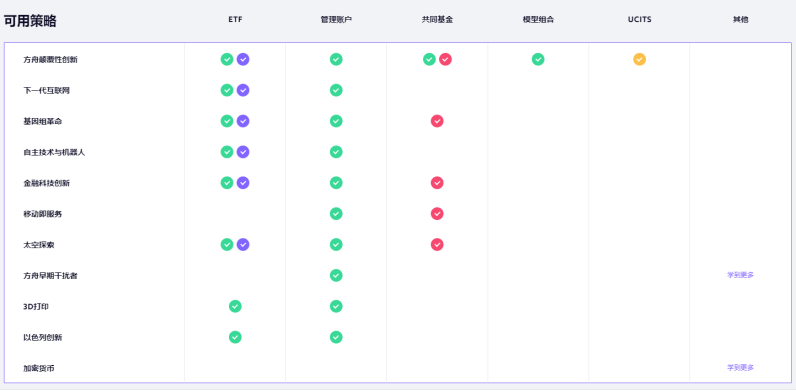Screen dimensions: 796x392
Task: Open 学到更多 link for 加密货币
Action: [x=740, y=368]
